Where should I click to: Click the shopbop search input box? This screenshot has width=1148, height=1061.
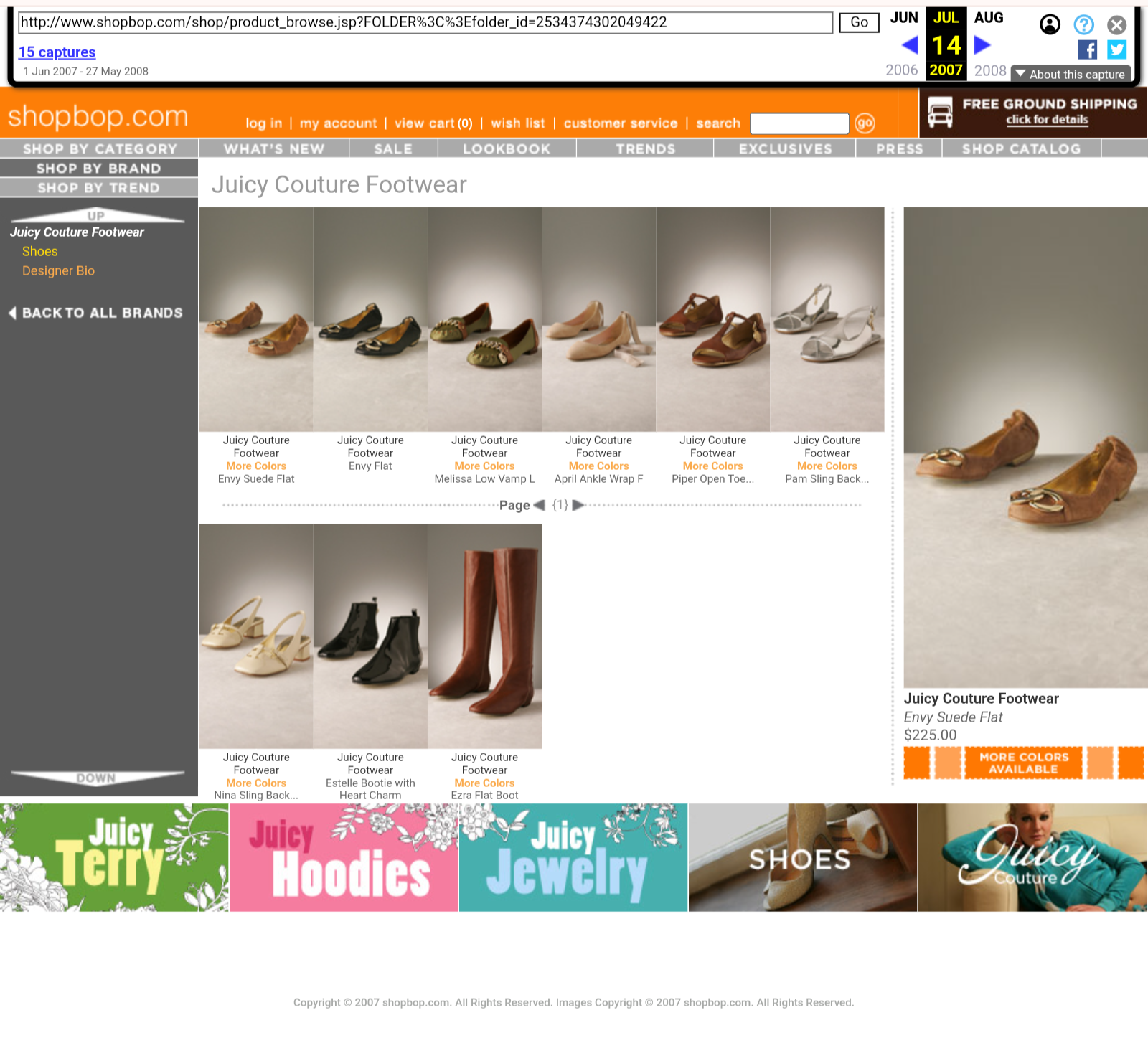point(799,123)
